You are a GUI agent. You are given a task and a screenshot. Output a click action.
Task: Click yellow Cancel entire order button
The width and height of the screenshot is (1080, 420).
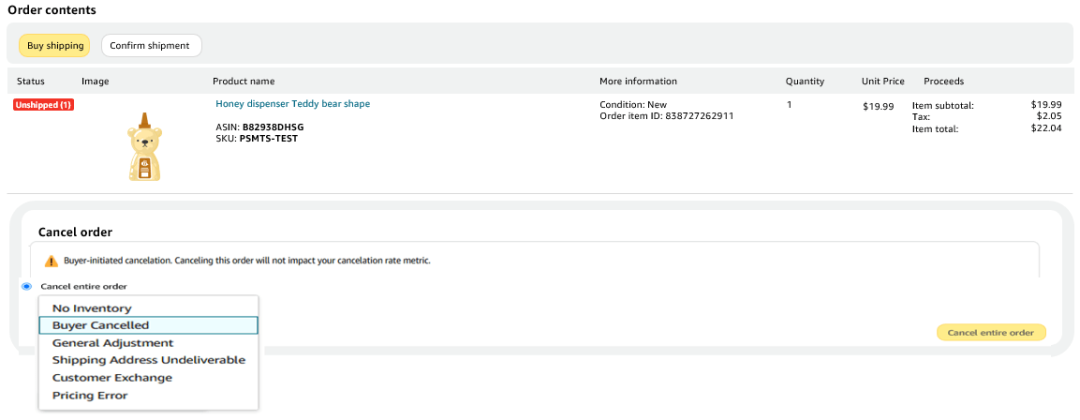click(990, 333)
